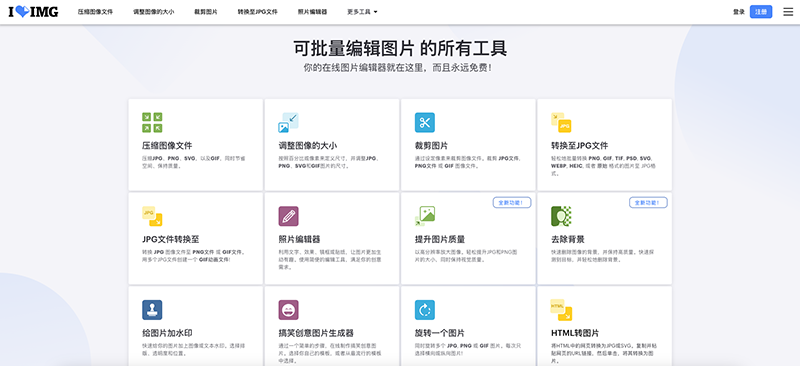This screenshot has height=366, width=800.
Task: Open 调整图像的大小 in the top navigation
Action: tap(154, 12)
